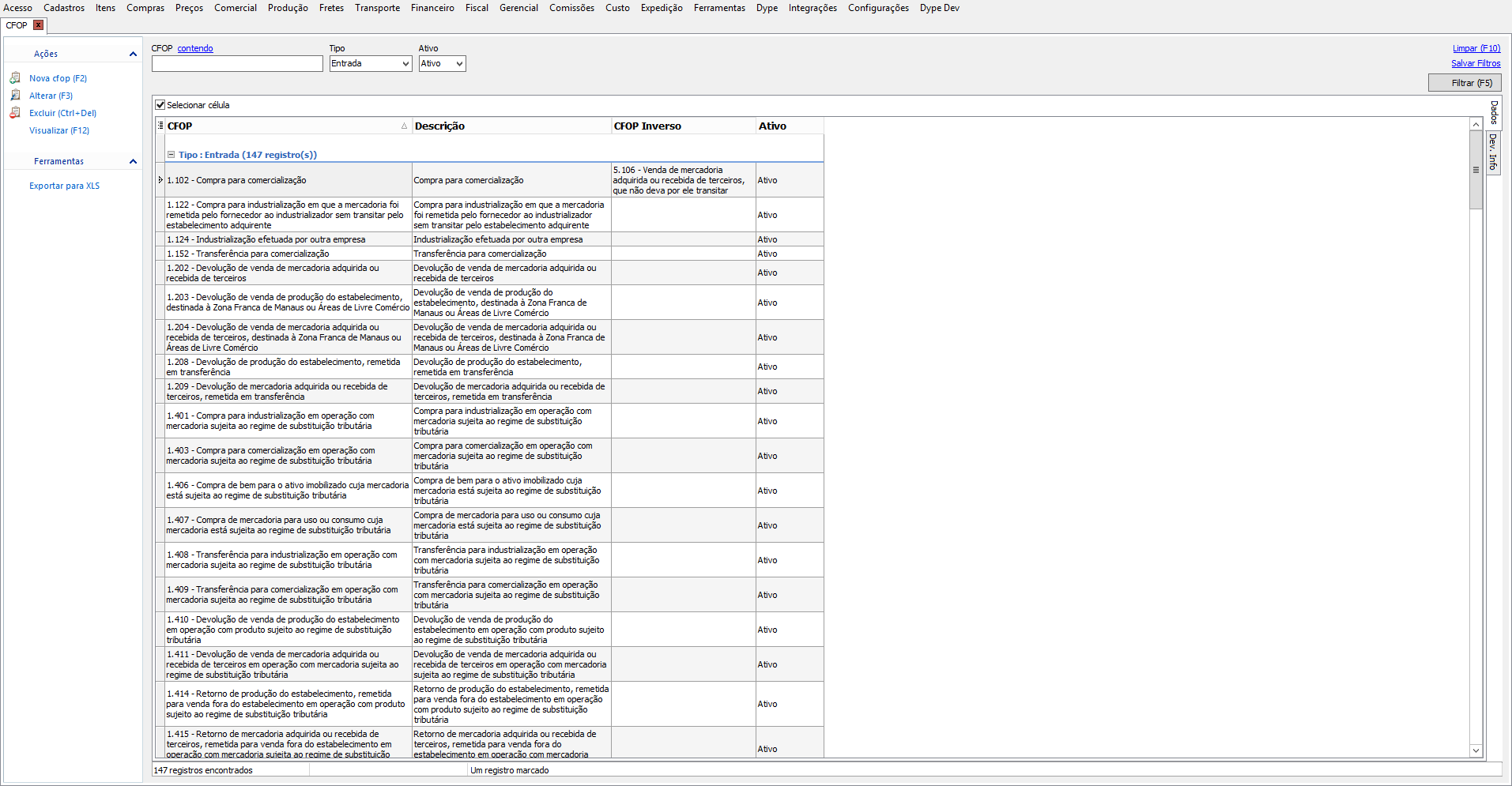Open the Comissões menu
Image resolution: width=1512 pixels, height=786 pixels.
tap(571, 8)
